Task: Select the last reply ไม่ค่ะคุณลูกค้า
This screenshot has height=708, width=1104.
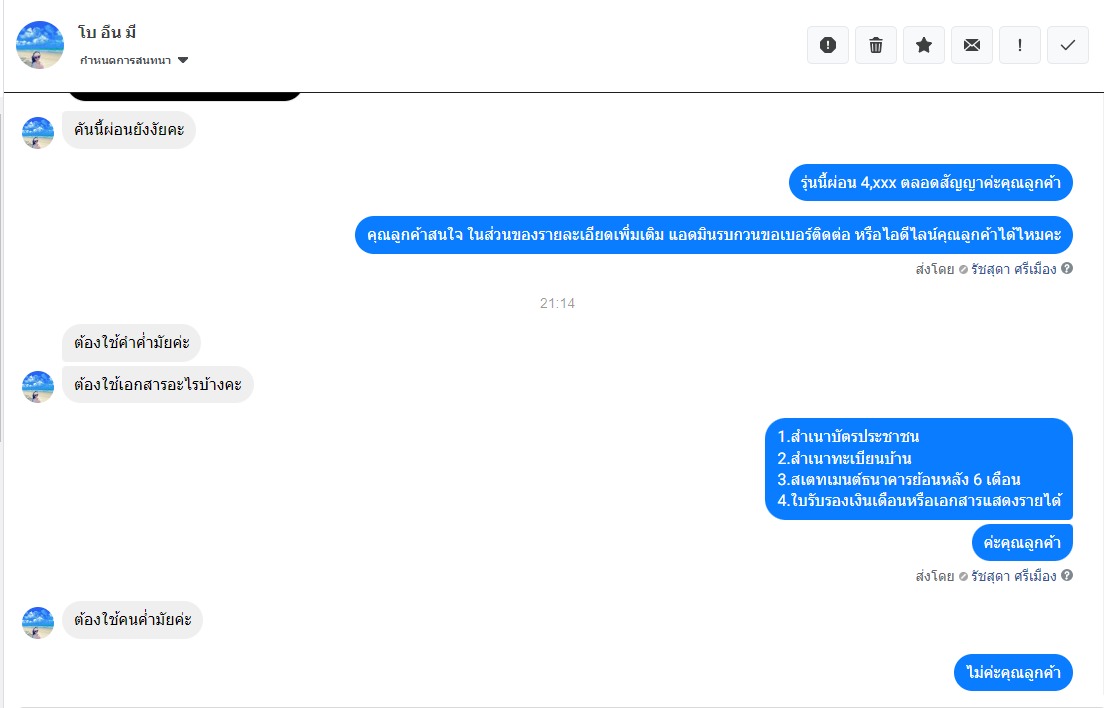Action: pos(1013,672)
